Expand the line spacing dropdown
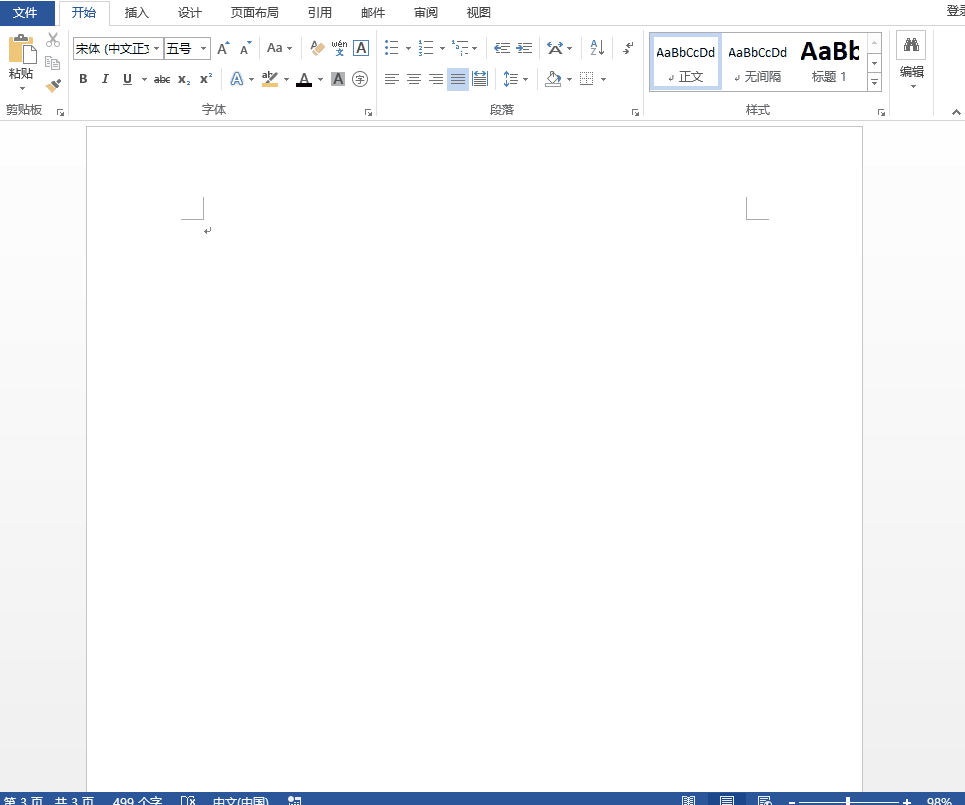Image resolution: width=965 pixels, height=805 pixels. (525, 79)
